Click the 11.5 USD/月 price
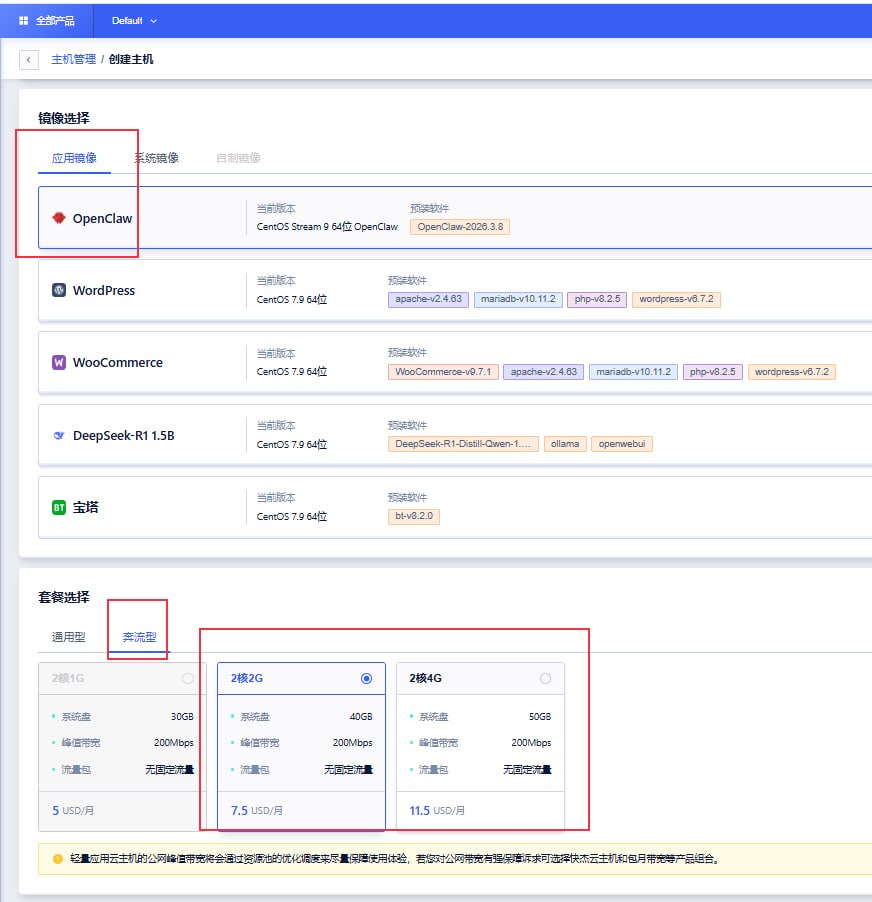Viewport: 872px width, 902px height. click(437, 811)
